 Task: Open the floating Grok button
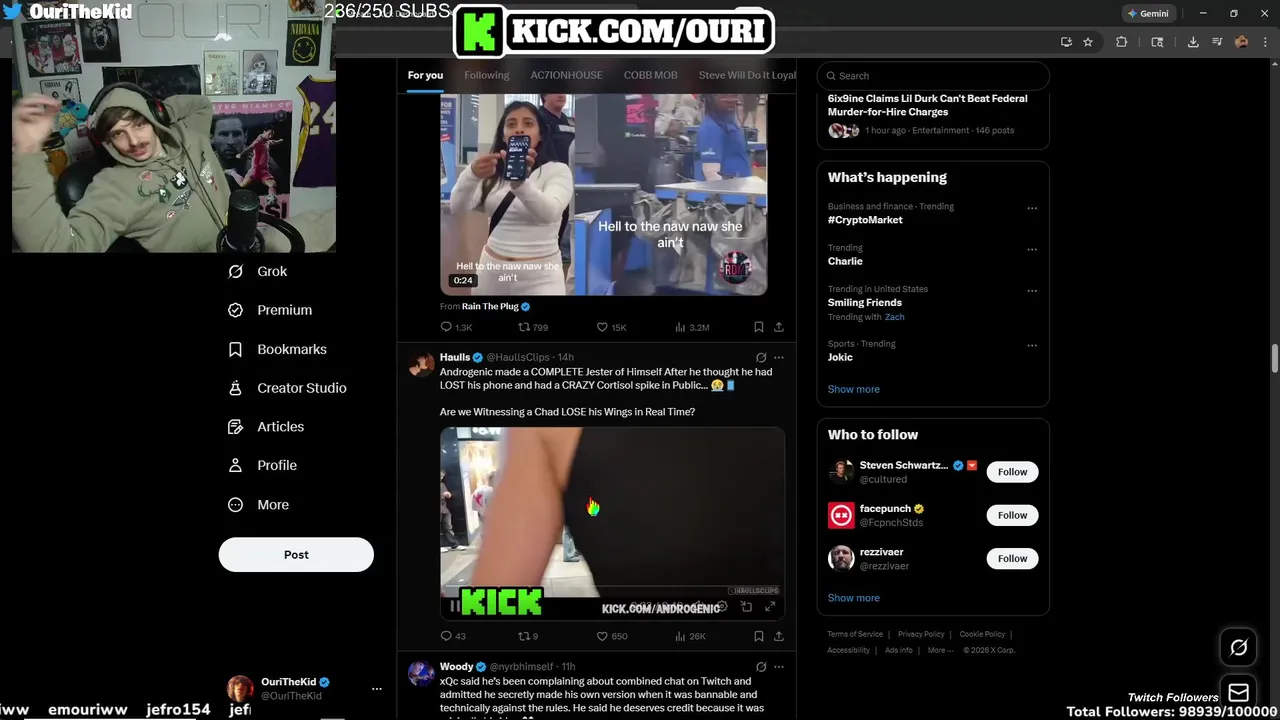(1238, 648)
